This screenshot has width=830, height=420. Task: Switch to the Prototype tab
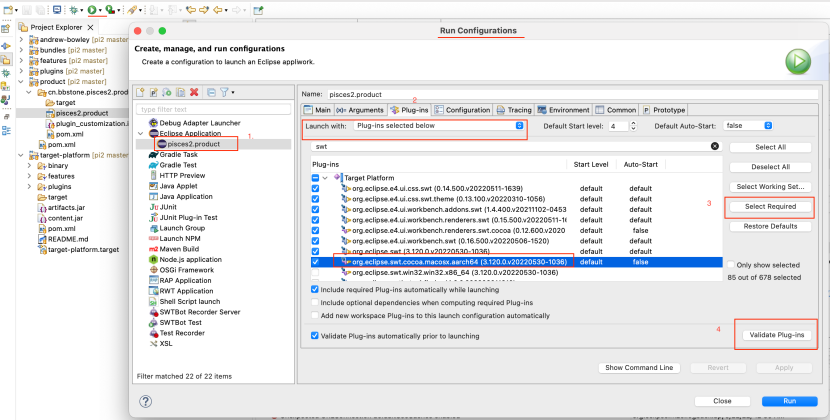(664, 110)
